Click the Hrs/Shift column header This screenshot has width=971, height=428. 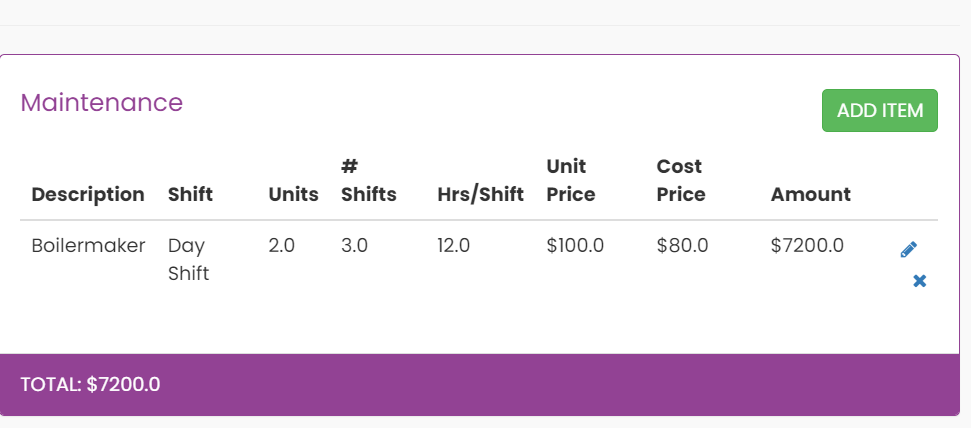[x=481, y=194]
